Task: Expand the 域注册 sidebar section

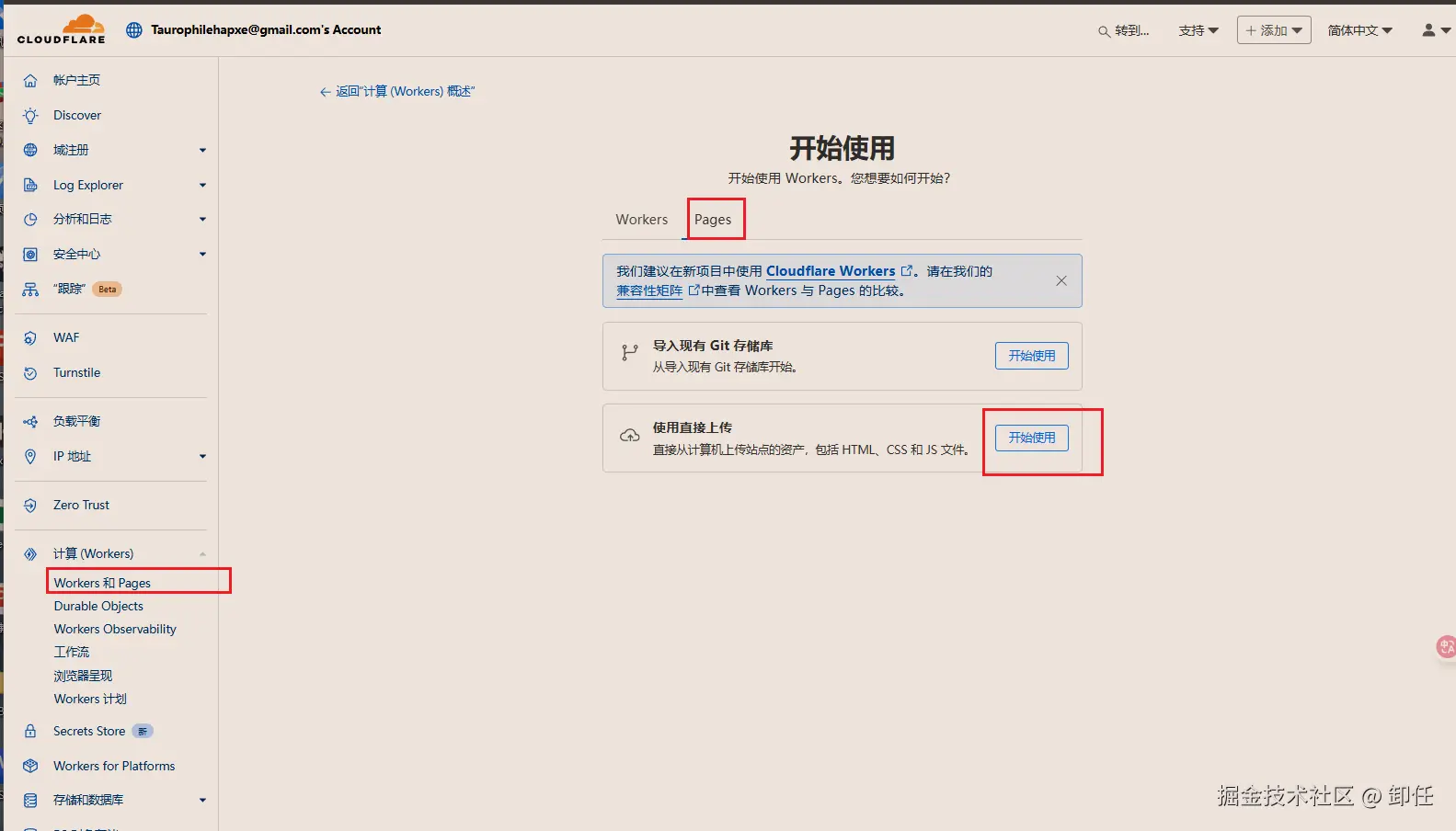Action: click(202, 151)
